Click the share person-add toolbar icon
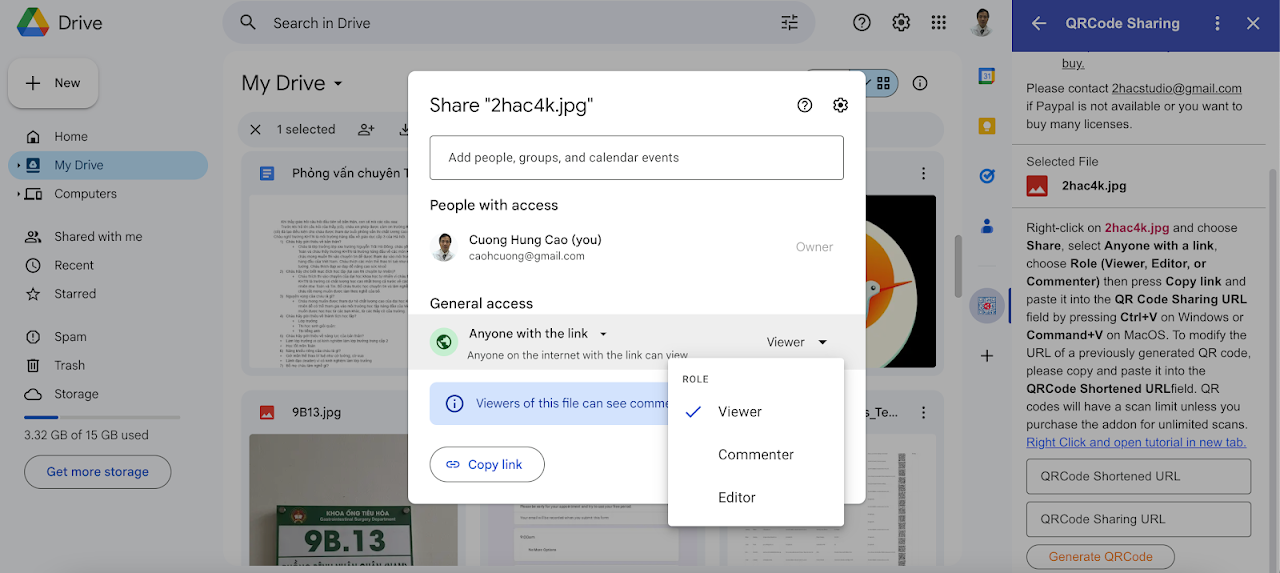The height and width of the screenshot is (573, 1280). pyautogui.click(x=366, y=129)
